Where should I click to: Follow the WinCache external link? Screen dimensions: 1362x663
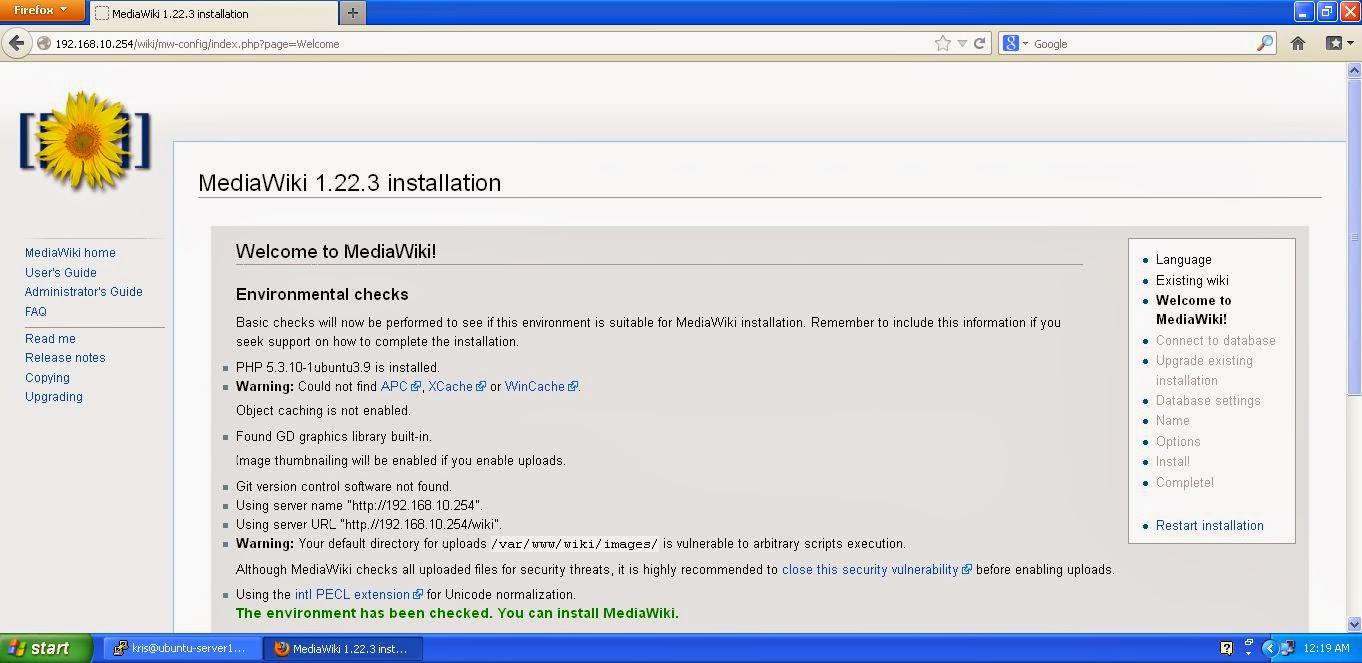tap(541, 386)
